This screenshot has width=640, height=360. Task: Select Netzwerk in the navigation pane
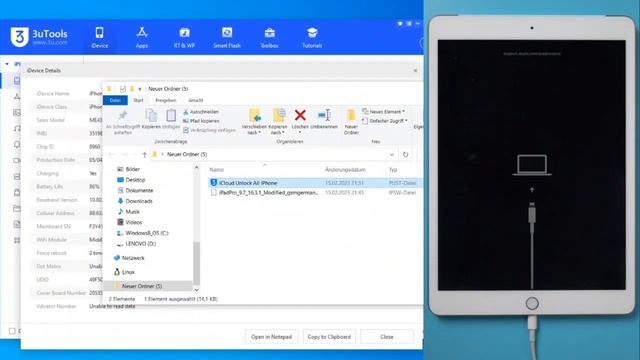tap(129, 258)
